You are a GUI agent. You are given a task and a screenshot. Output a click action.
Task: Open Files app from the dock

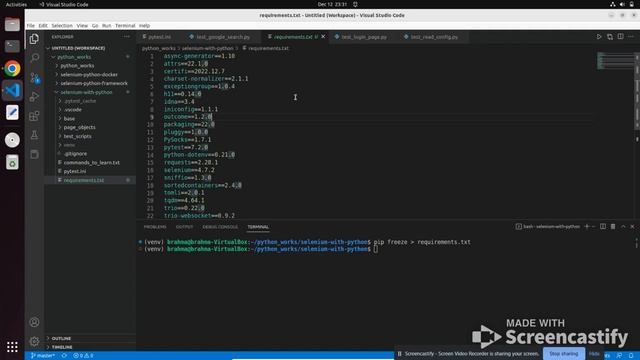(x=12, y=24)
